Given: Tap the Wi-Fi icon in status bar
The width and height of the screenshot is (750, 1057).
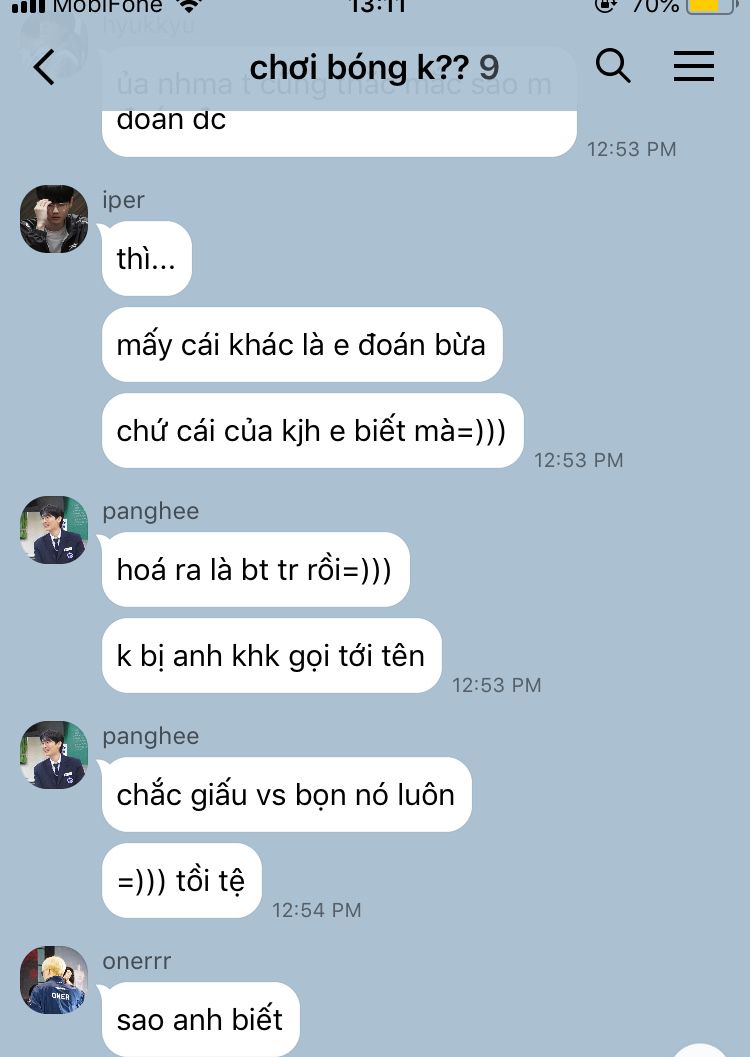Looking at the screenshot, I should (x=189, y=6).
